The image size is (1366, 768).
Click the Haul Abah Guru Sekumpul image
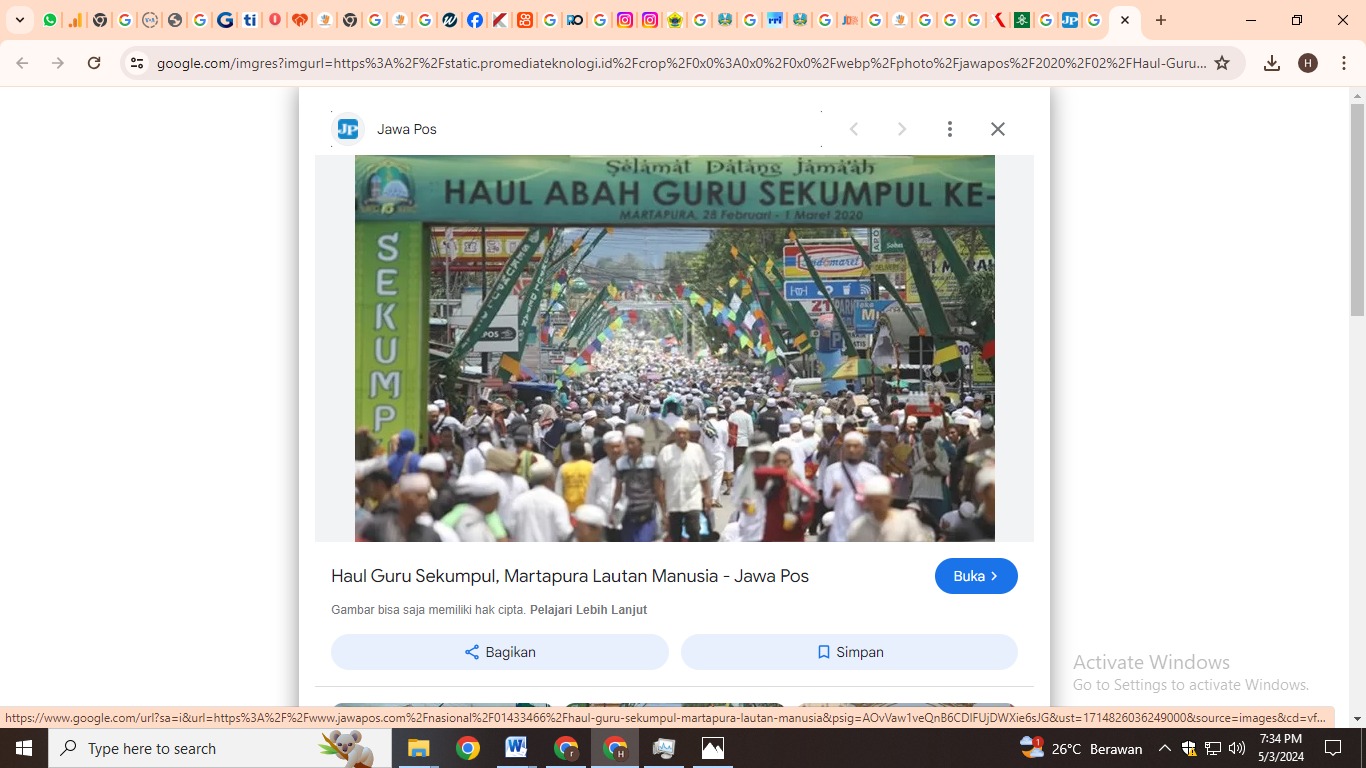pyautogui.click(x=674, y=348)
